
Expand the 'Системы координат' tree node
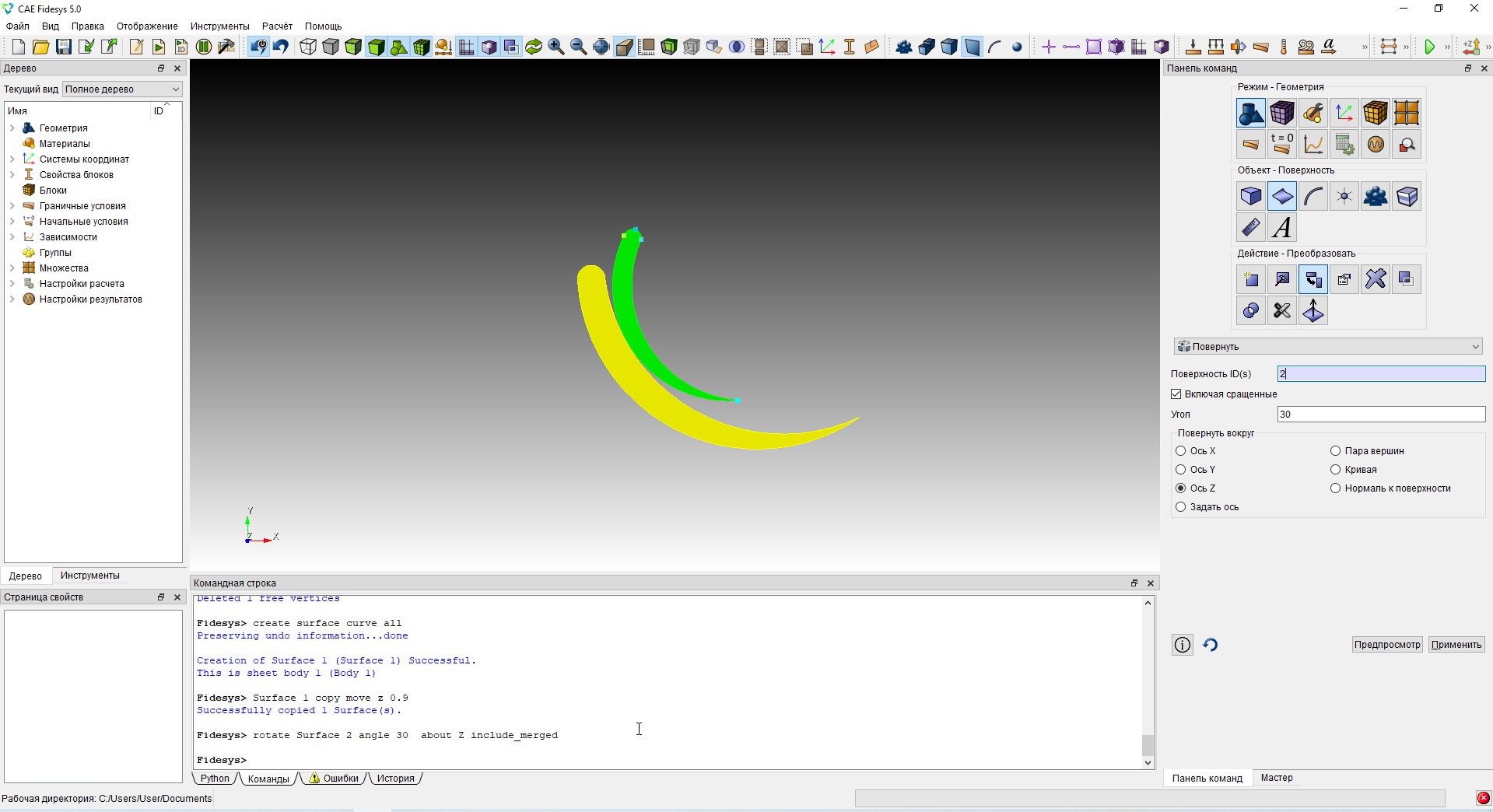point(12,159)
